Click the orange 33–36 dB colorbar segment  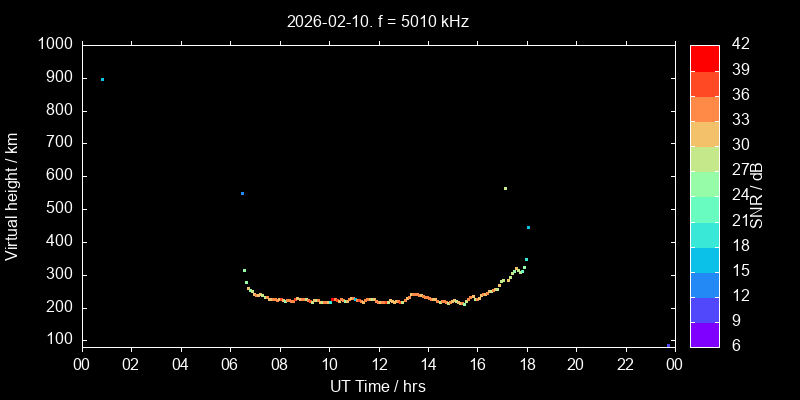pyautogui.click(x=705, y=108)
